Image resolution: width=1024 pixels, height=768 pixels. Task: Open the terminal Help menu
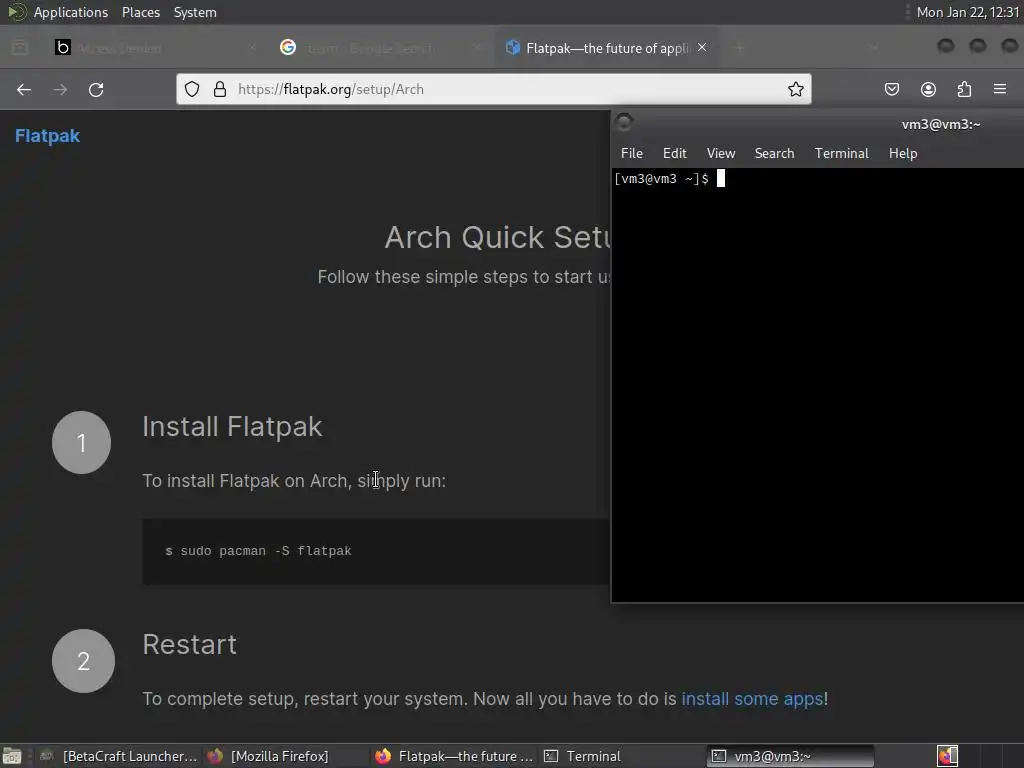pyautogui.click(x=903, y=153)
